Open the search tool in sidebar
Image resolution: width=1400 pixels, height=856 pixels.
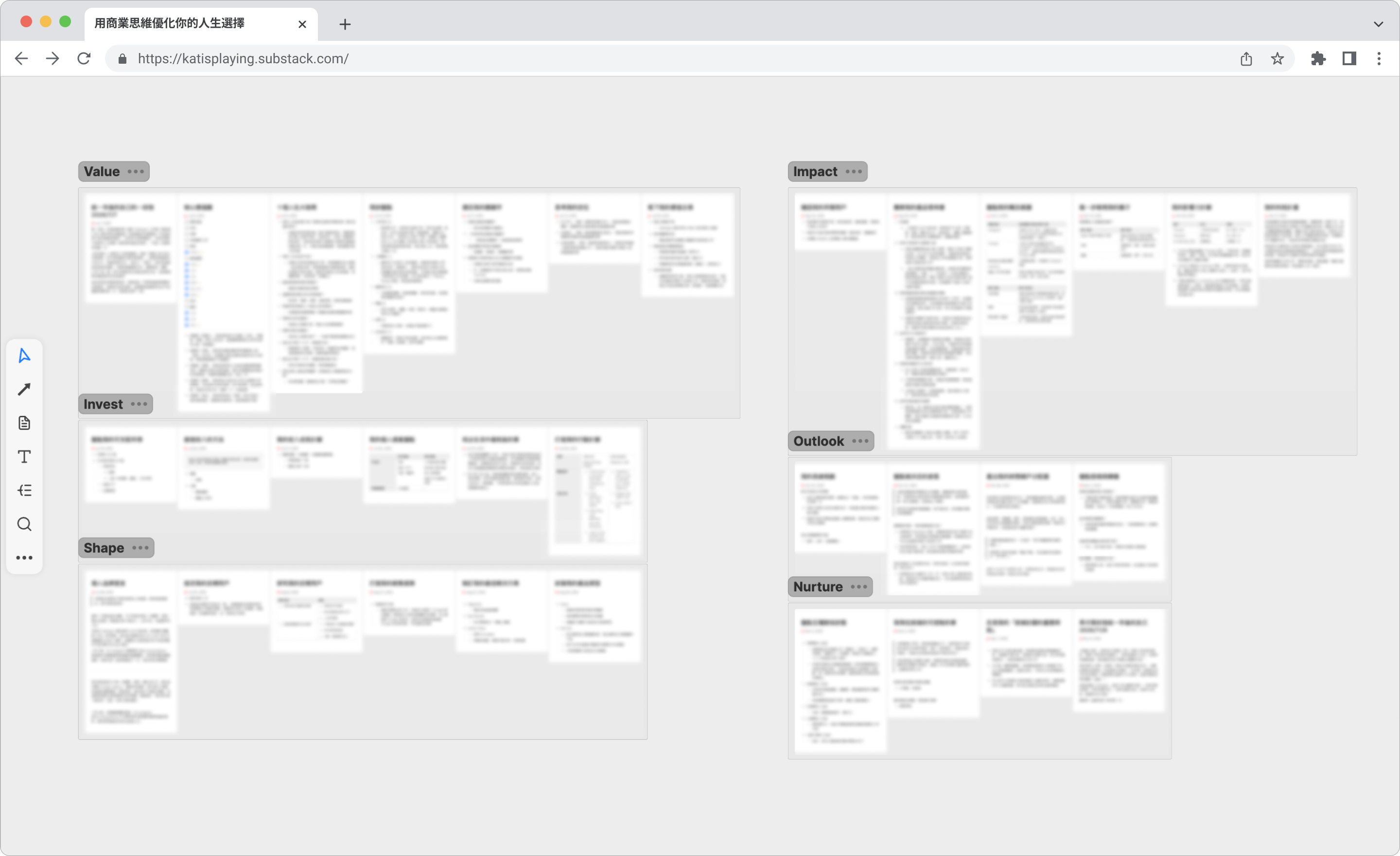[24, 524]
